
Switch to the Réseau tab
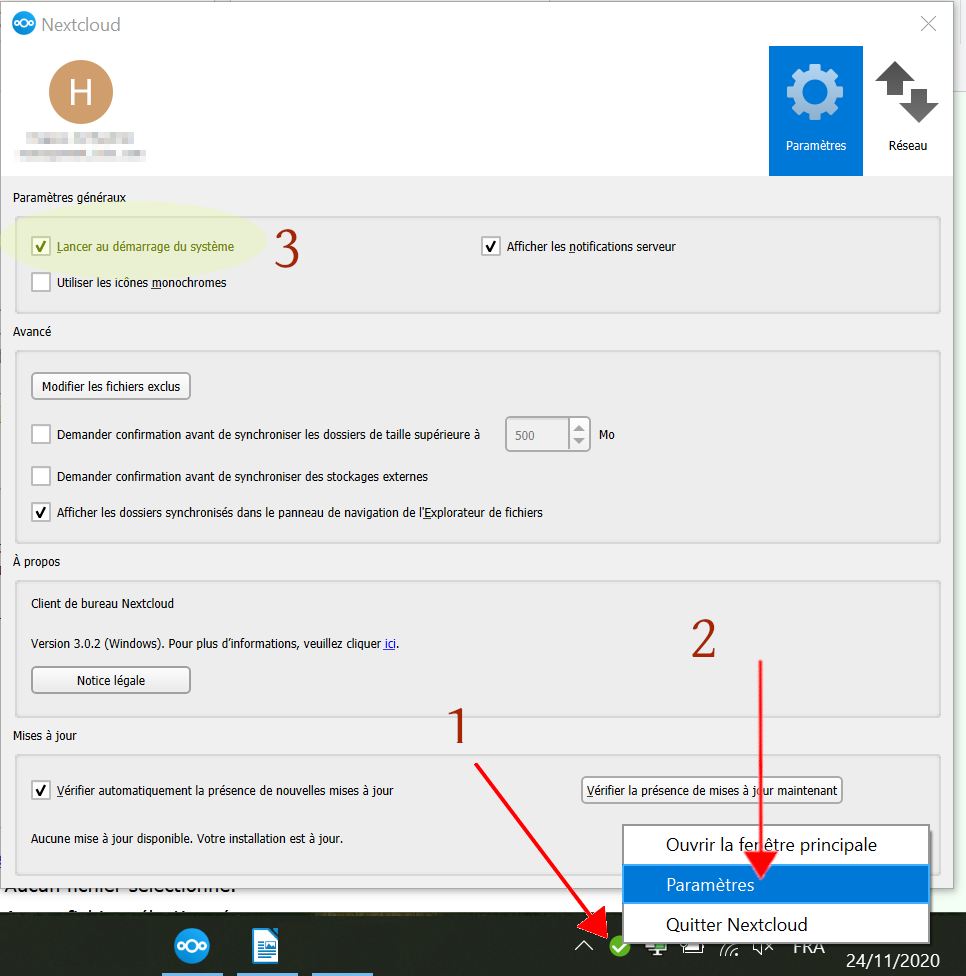907,111
